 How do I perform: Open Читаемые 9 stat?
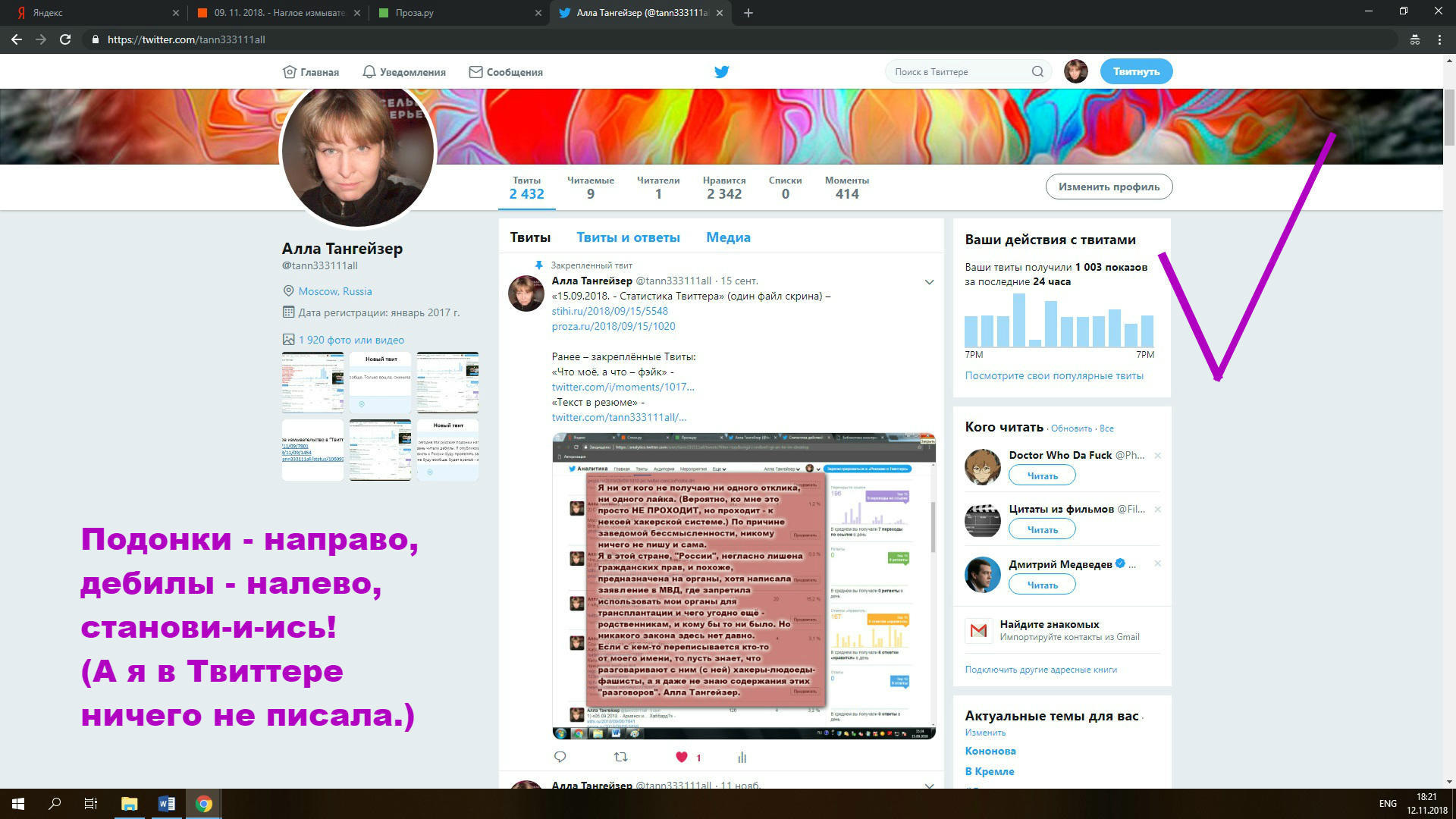pyautogui.click(x=591, y=187)
